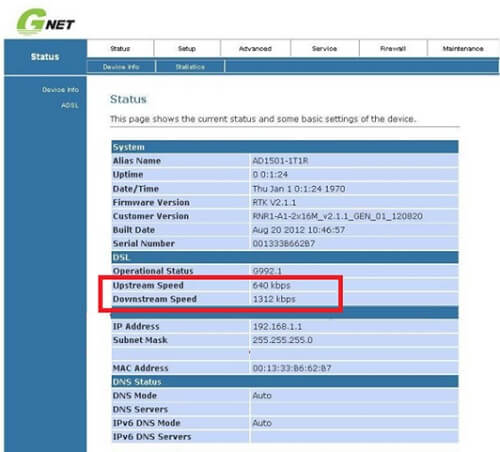500x452 pixels.
Task: Click the DNS Servers label
Action: coord(140,409)
